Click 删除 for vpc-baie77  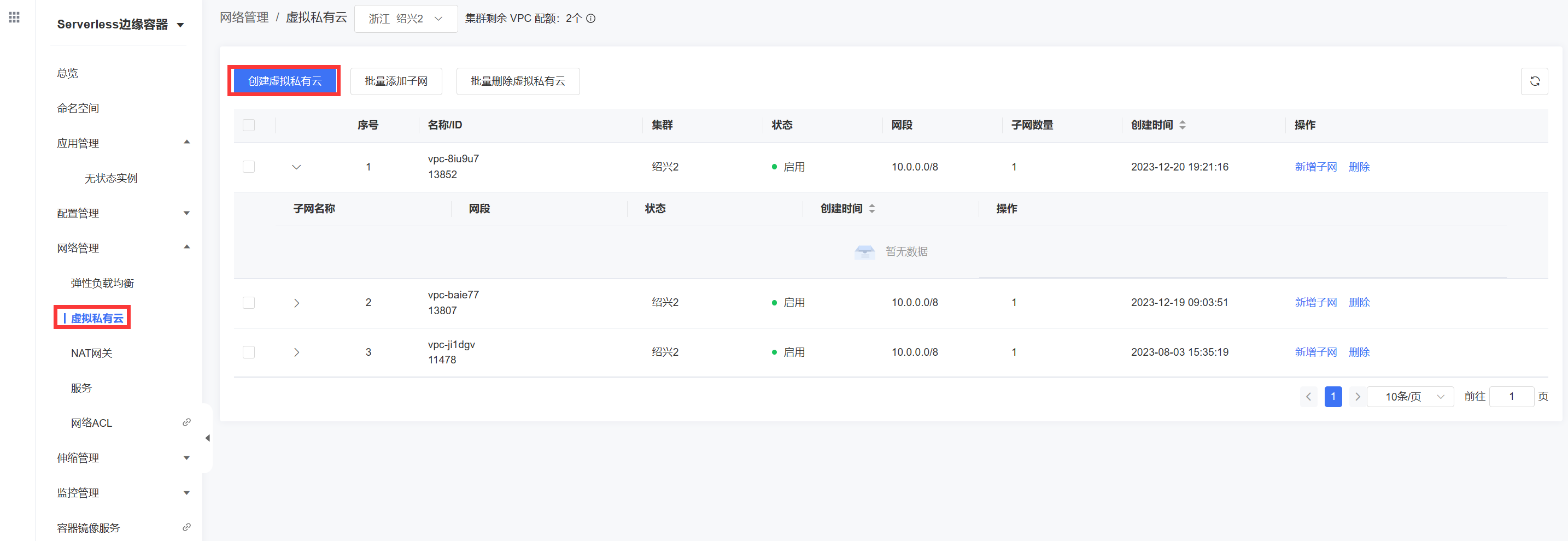click(1359, 302)
